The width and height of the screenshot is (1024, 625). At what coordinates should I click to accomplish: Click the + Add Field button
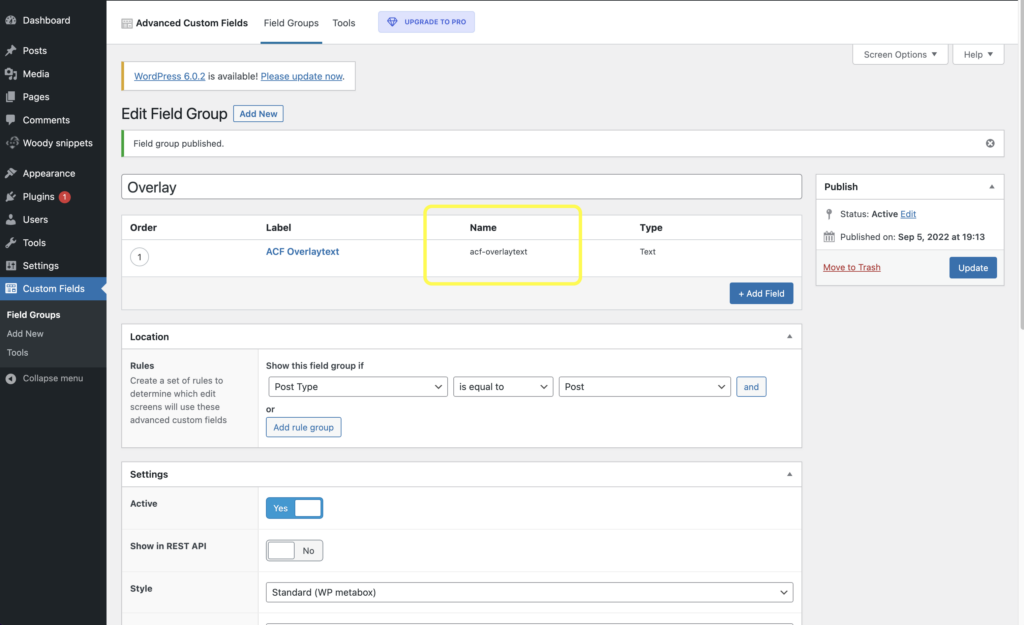761,293
